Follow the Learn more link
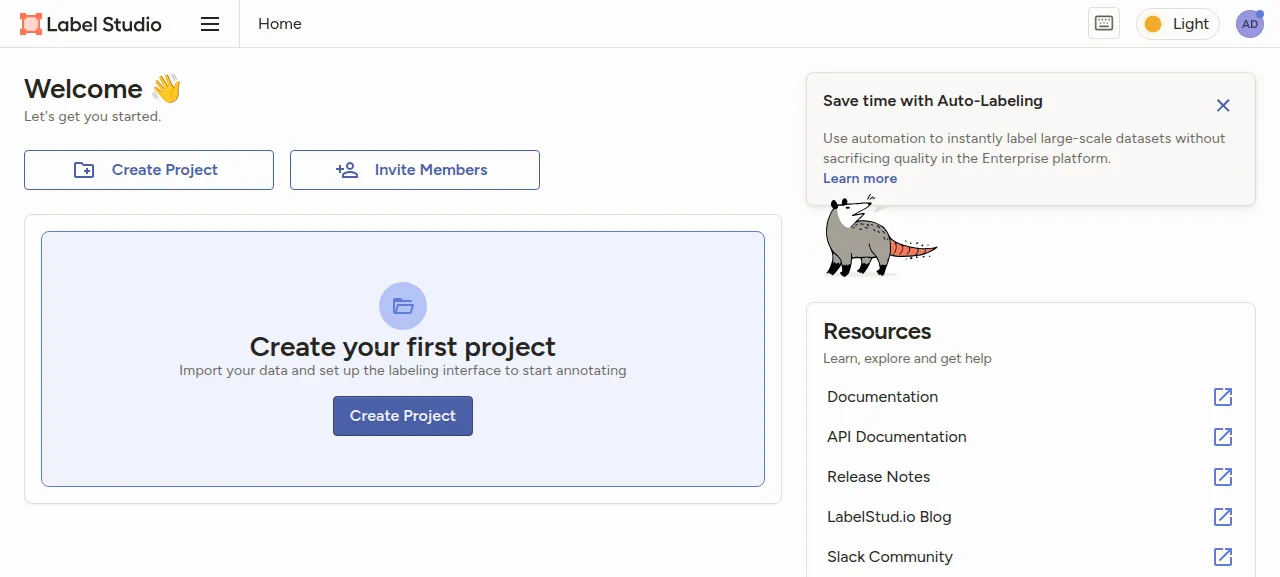Image resolution: width=1280 pixels, height=577 pixels. click(x=860, y=178)
